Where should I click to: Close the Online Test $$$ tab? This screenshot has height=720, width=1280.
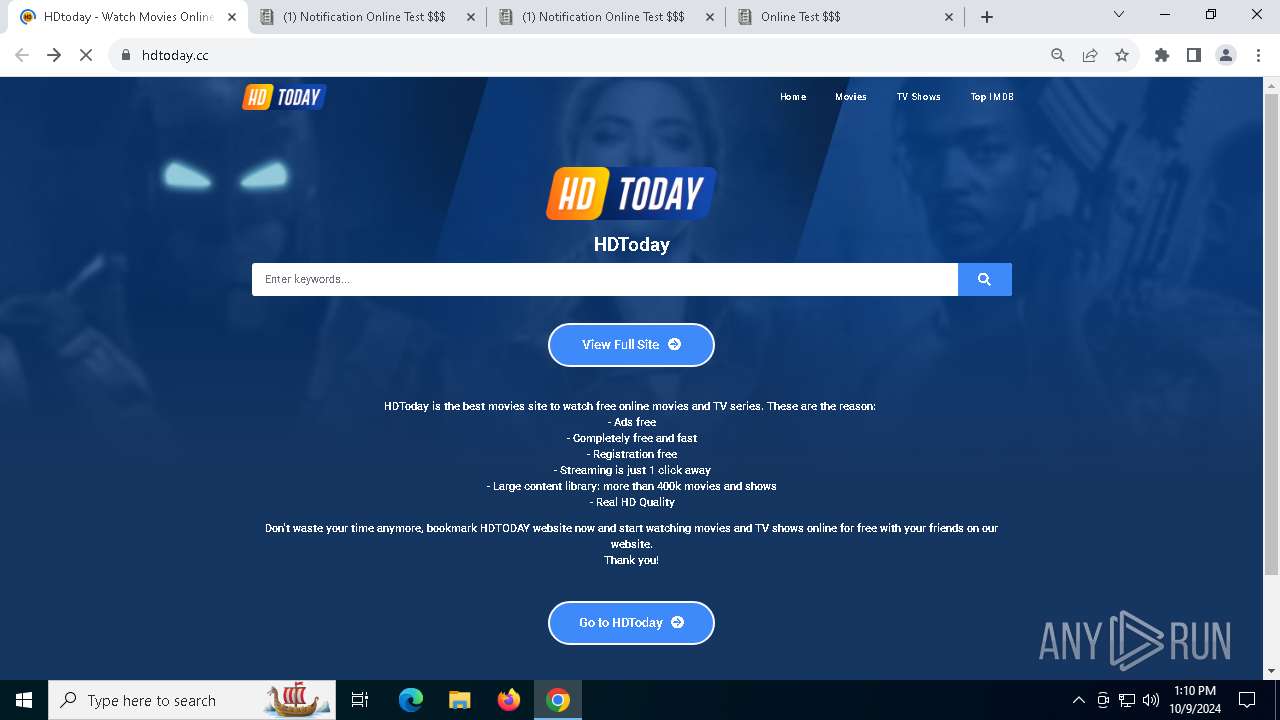point(949,17)
